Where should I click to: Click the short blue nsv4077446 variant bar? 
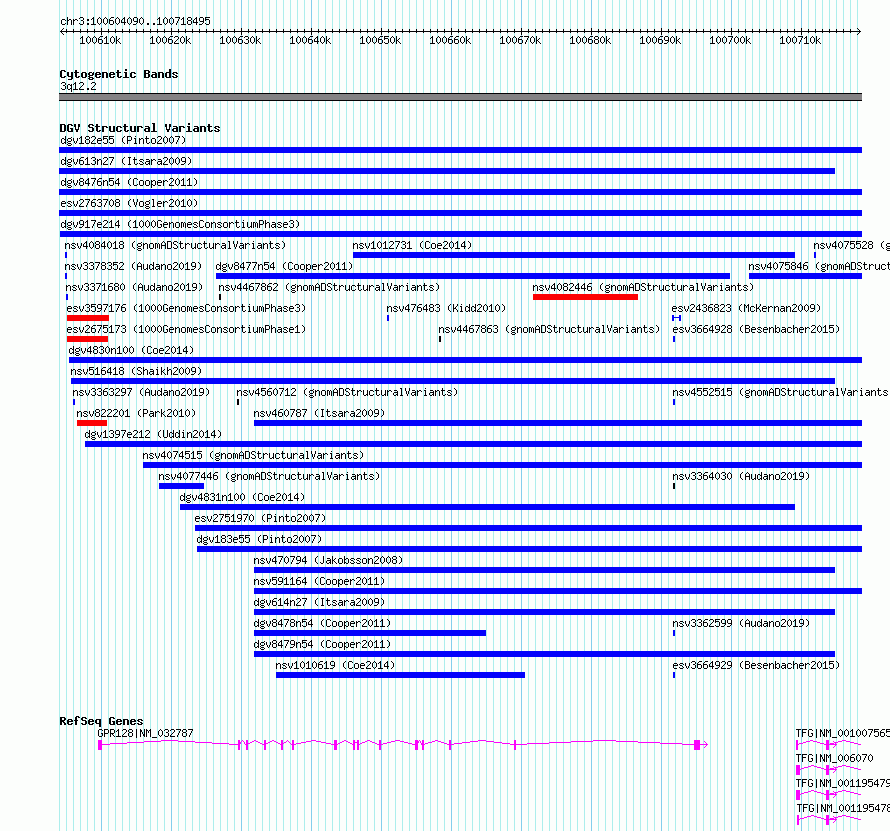(181, 486)
